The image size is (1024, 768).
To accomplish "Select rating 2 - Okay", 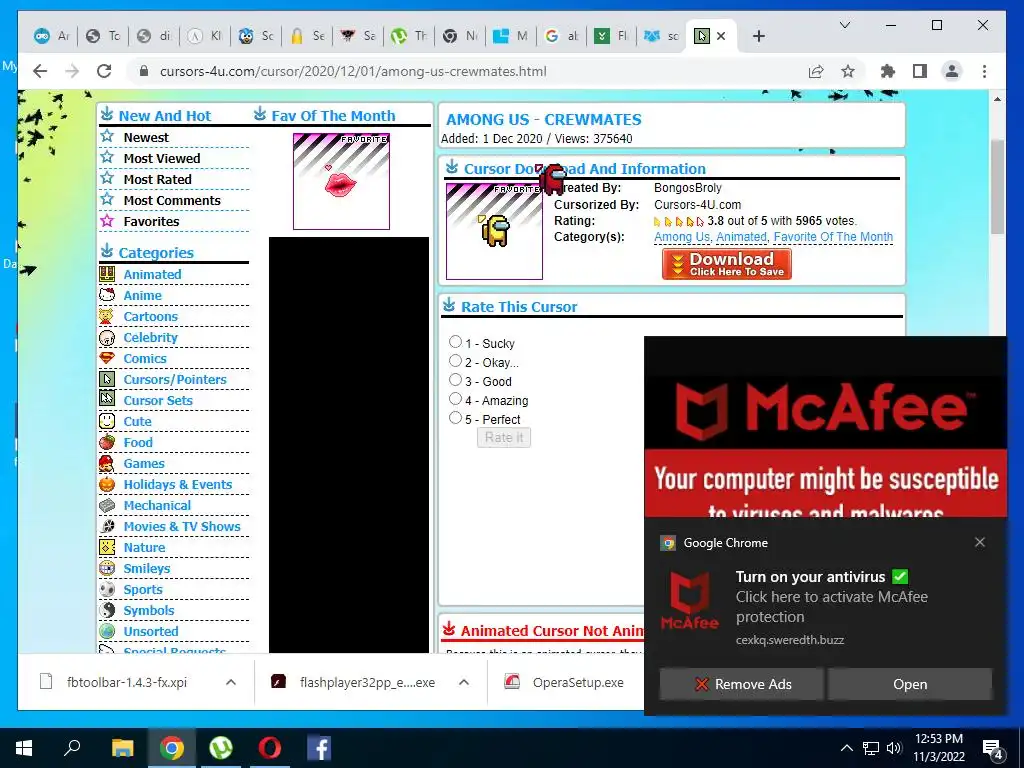I will pos(455,360).
